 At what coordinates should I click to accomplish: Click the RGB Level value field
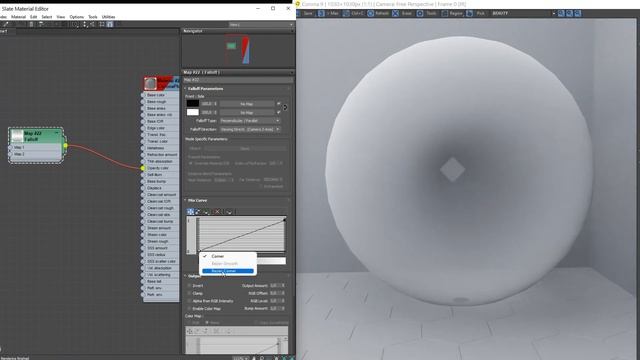click(x=275, y=301)
